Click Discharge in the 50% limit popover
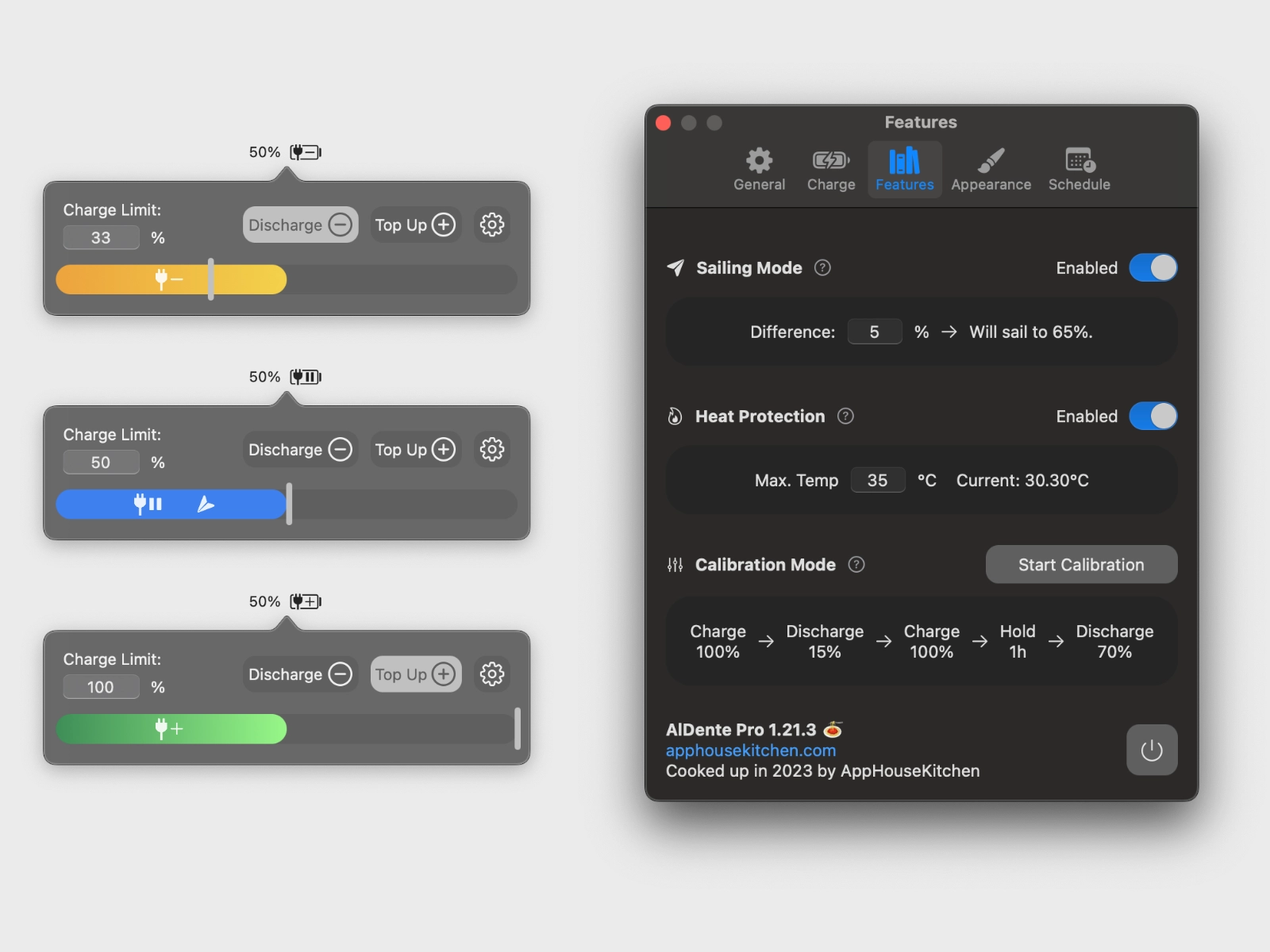 click(300, 450)
